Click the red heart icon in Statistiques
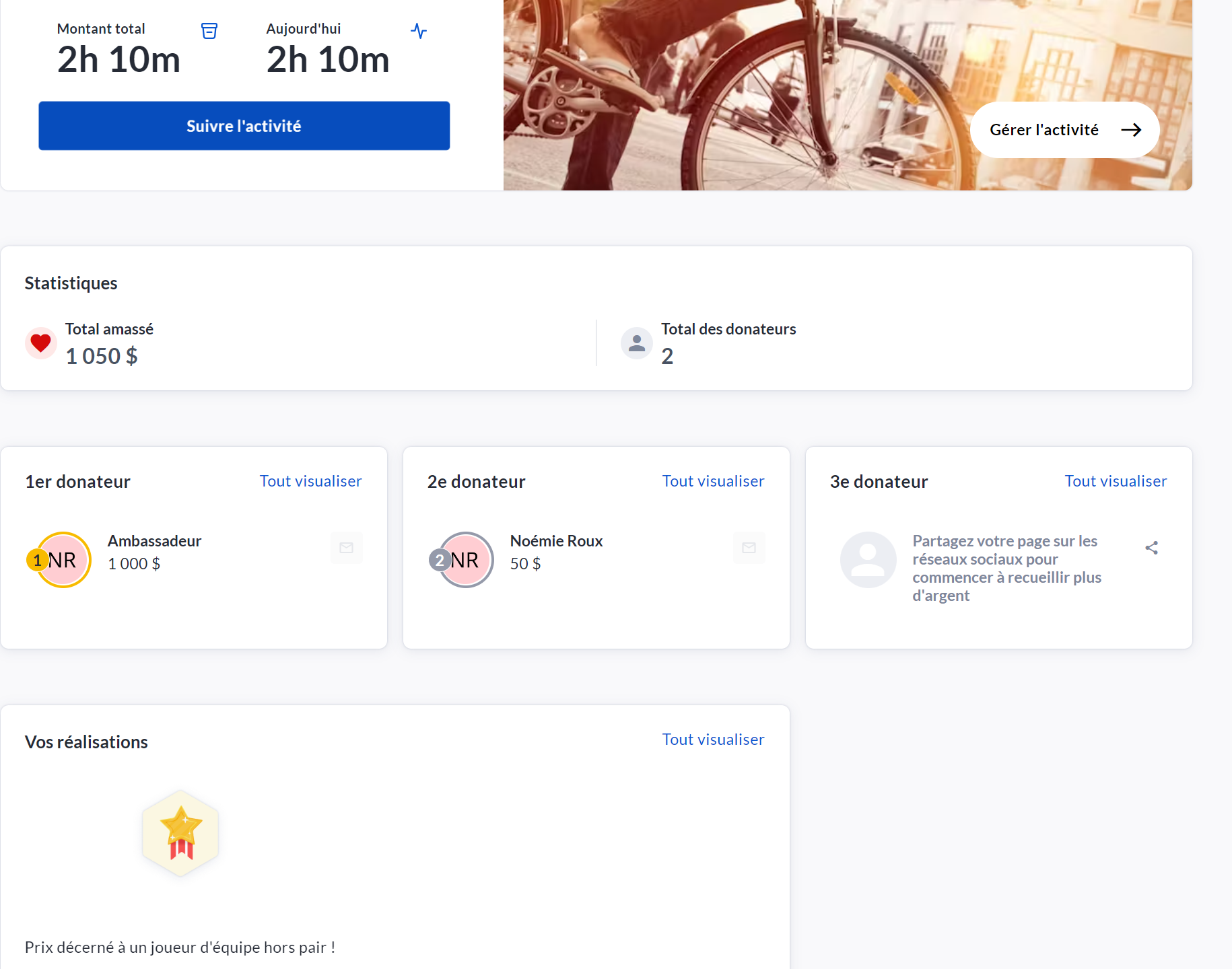 coord(41,343)
